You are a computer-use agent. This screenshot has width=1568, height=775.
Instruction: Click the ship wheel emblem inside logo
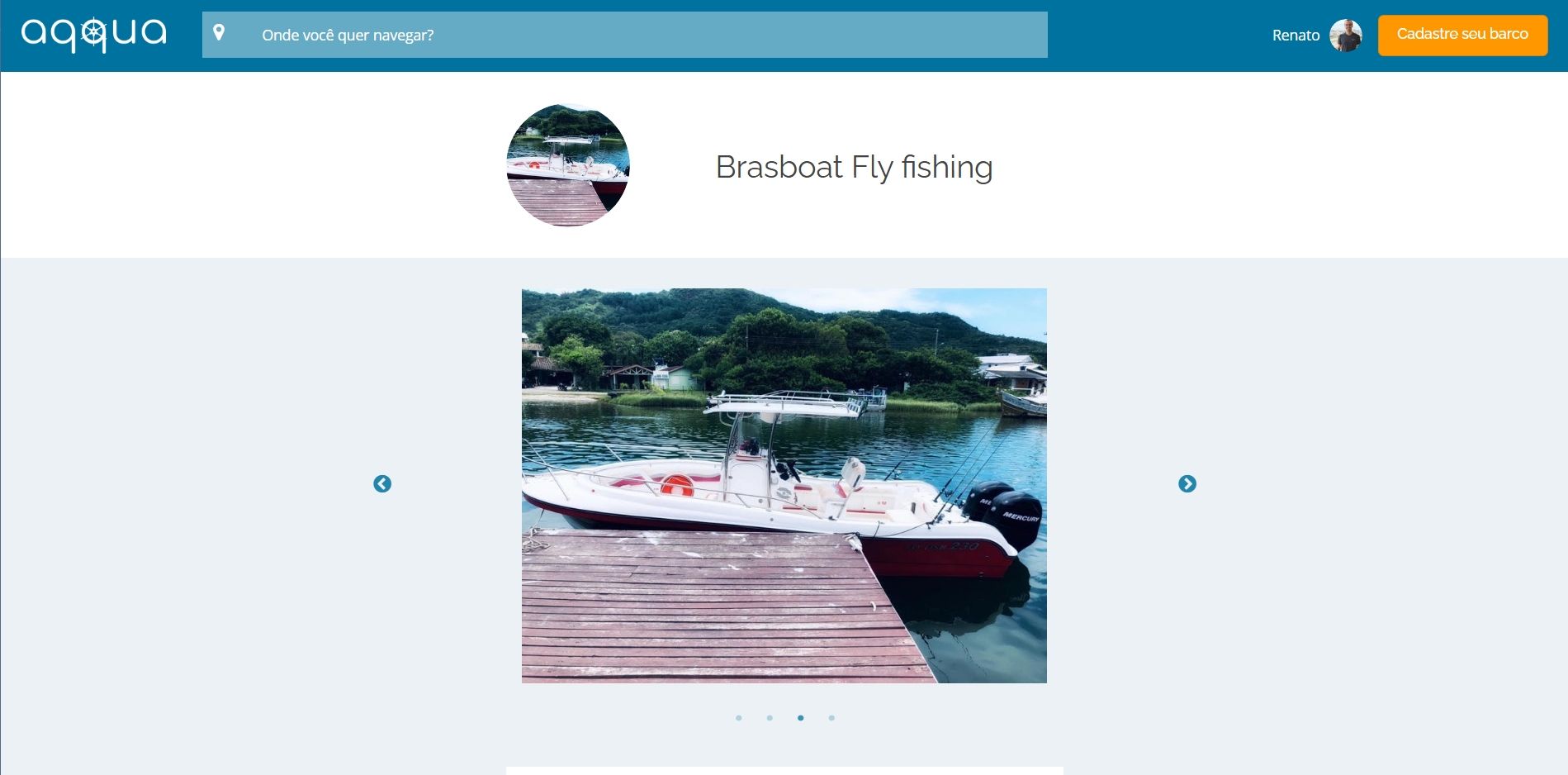coord(94,33)
